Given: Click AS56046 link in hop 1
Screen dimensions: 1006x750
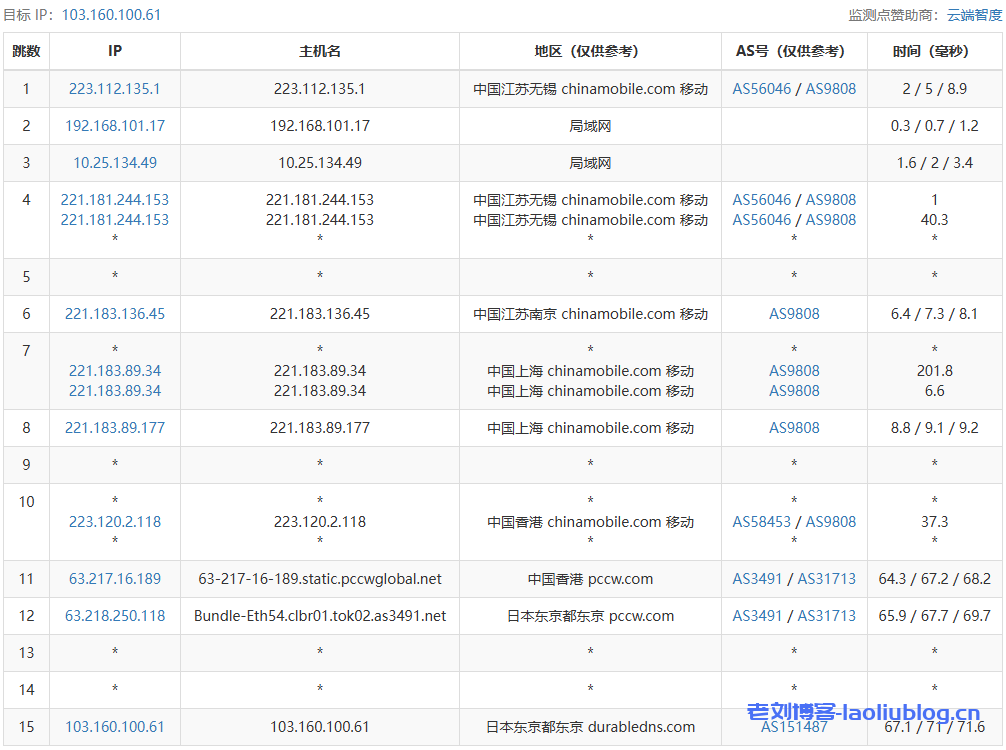Looking at the screenshot, I should point(764,88).
